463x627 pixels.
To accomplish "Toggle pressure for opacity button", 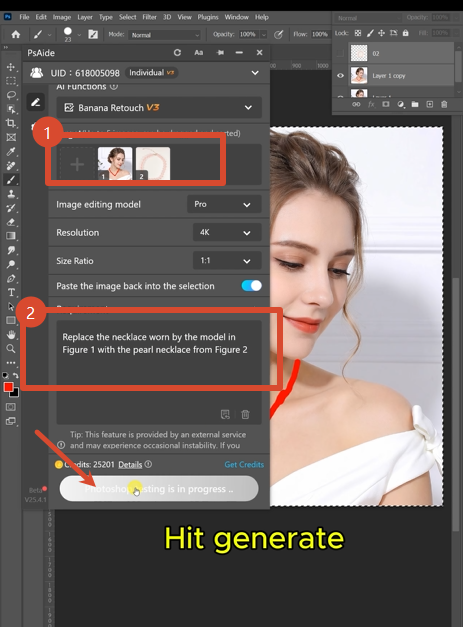I will (278, 34).
